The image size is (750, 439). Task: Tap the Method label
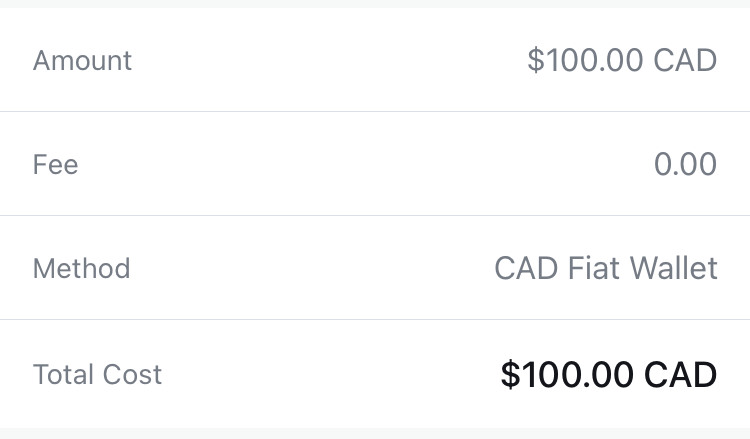[x=81, y=268]
